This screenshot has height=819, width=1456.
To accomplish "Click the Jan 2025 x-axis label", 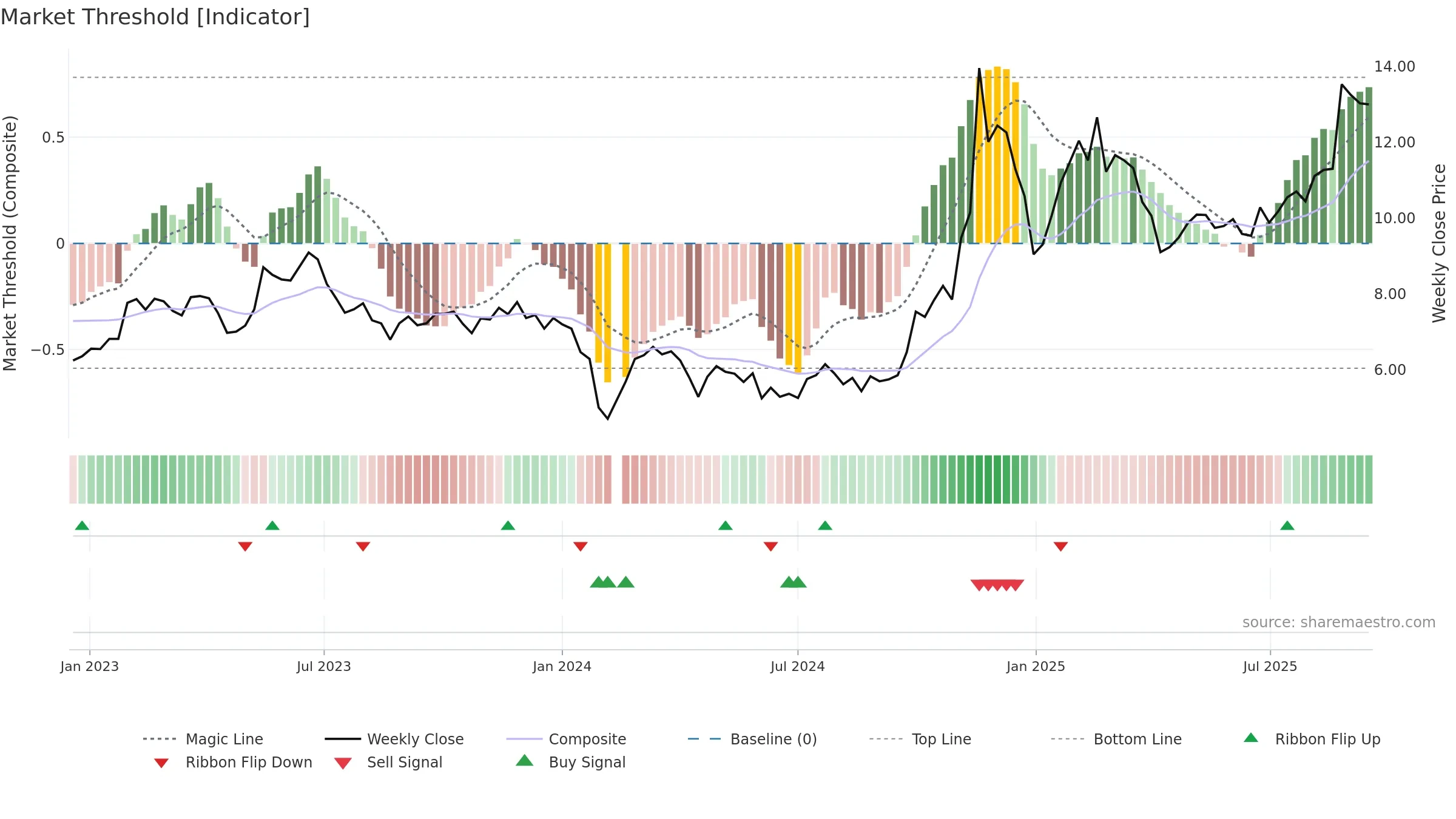I will pos(1036,666).
